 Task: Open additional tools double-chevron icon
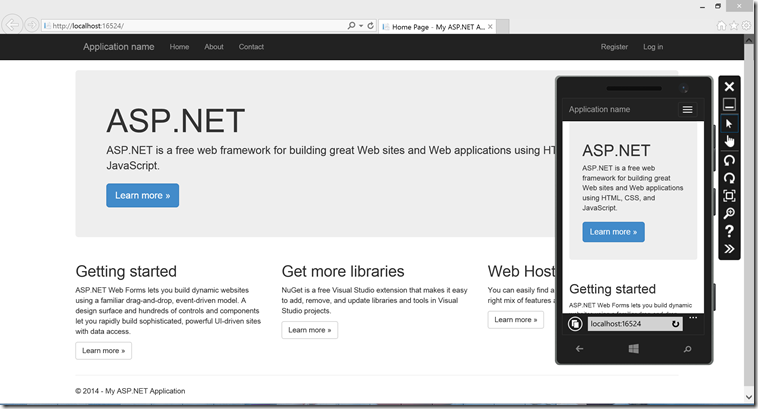pos(729,249)
